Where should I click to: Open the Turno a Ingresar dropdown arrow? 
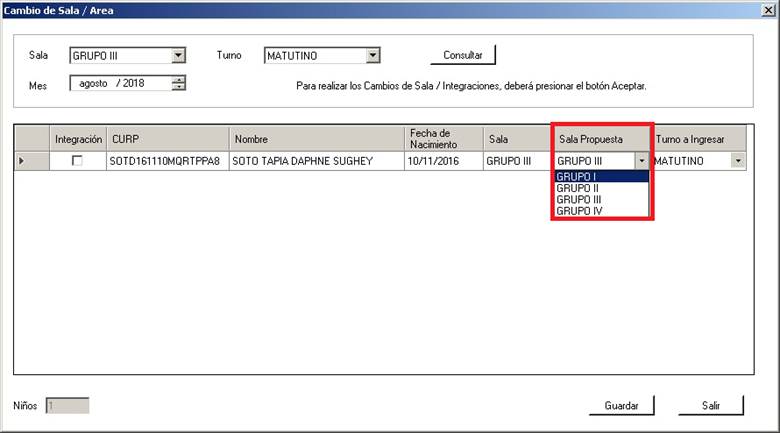pyautogui.click(x=738, y=161)
